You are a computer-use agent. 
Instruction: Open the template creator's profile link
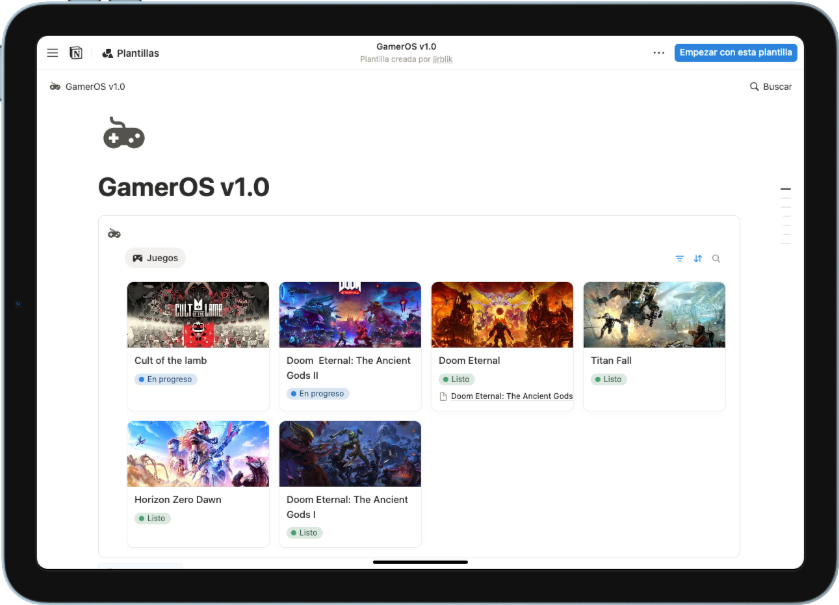coord(442,59)
